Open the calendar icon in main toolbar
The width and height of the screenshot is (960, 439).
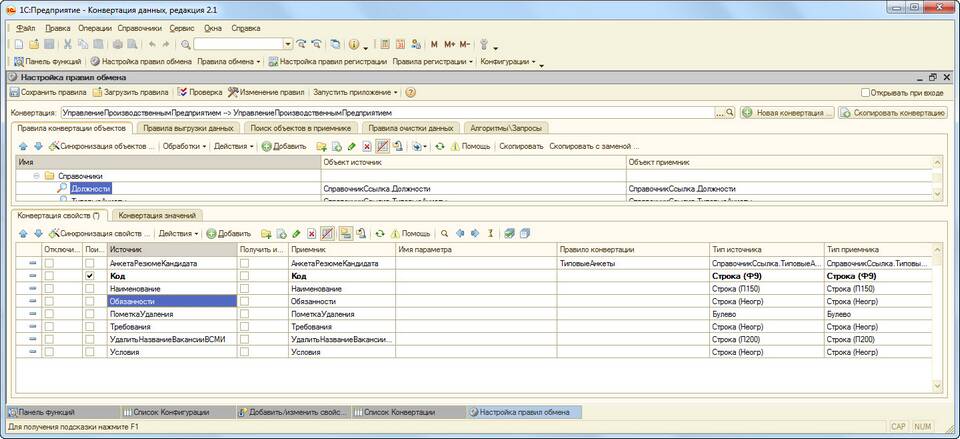pyautogui.click(x=400, y=44)
